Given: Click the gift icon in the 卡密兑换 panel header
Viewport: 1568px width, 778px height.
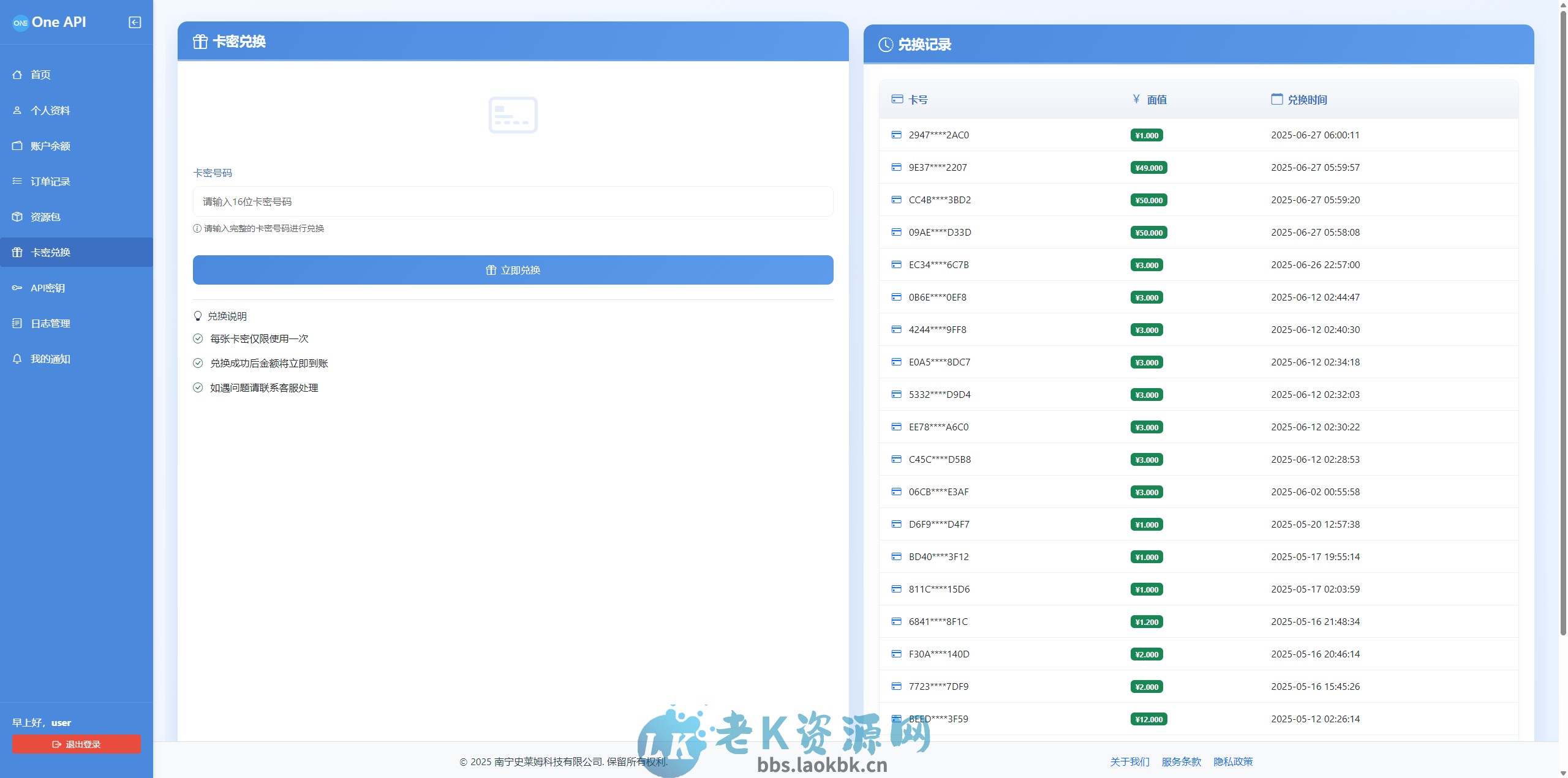Looking at the screenshot, I should [x=200, y=42].
